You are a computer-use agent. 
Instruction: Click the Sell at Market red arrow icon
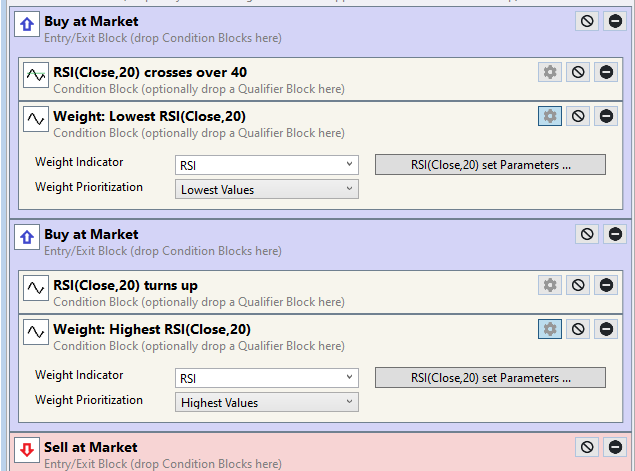tap(27, 449)
